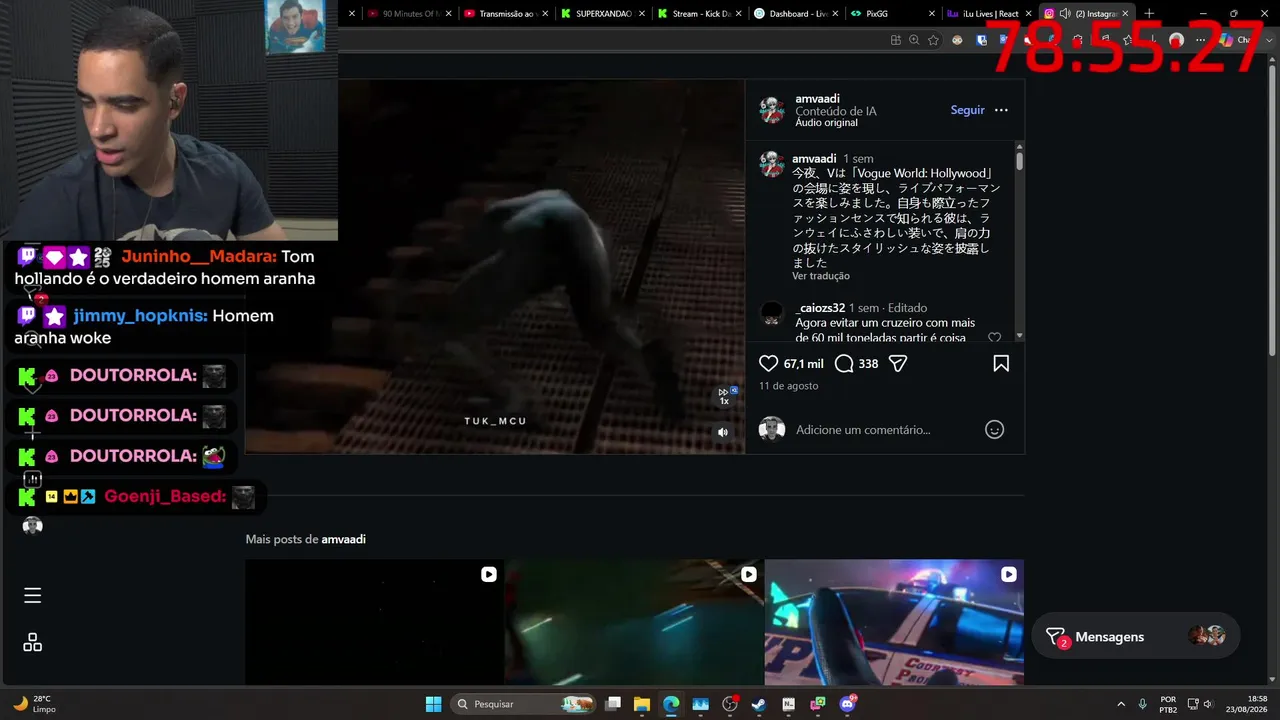Open the network and volume quick settings
Screen dimensions: 1280x720
pyautogui.click(x=1200, y=704)
